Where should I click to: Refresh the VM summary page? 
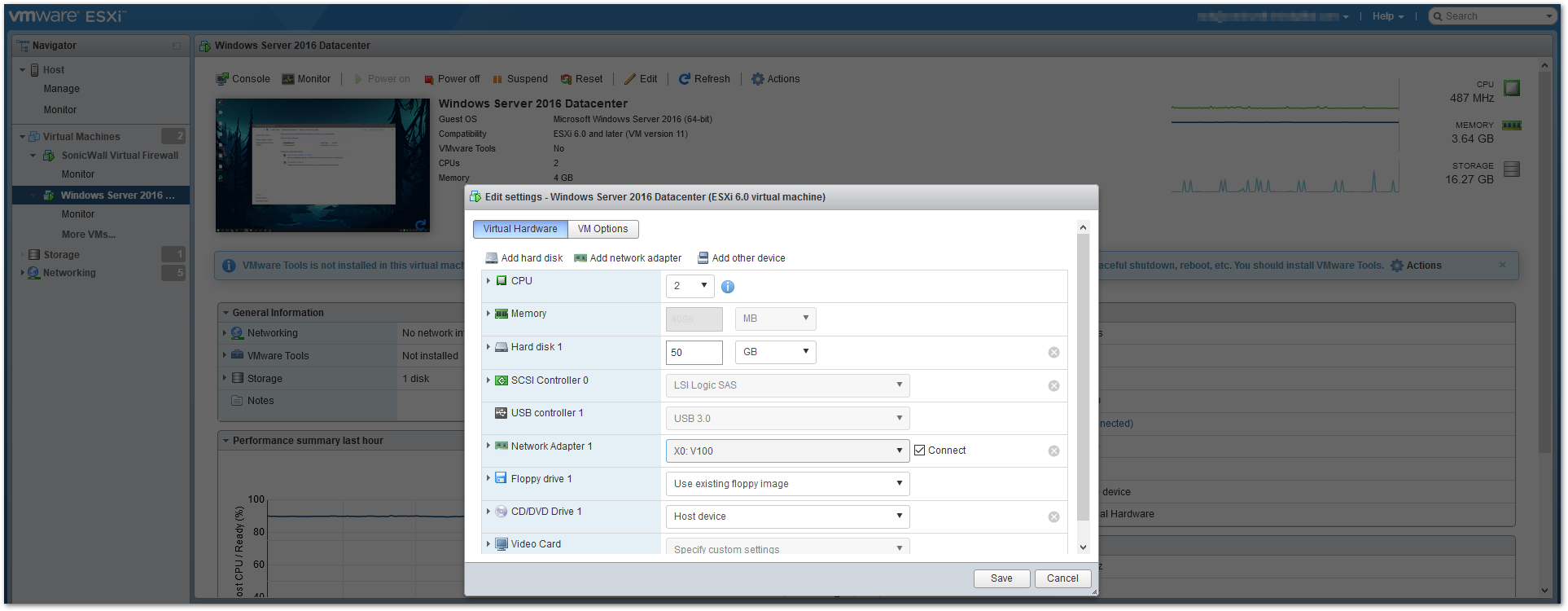(704, 79)
